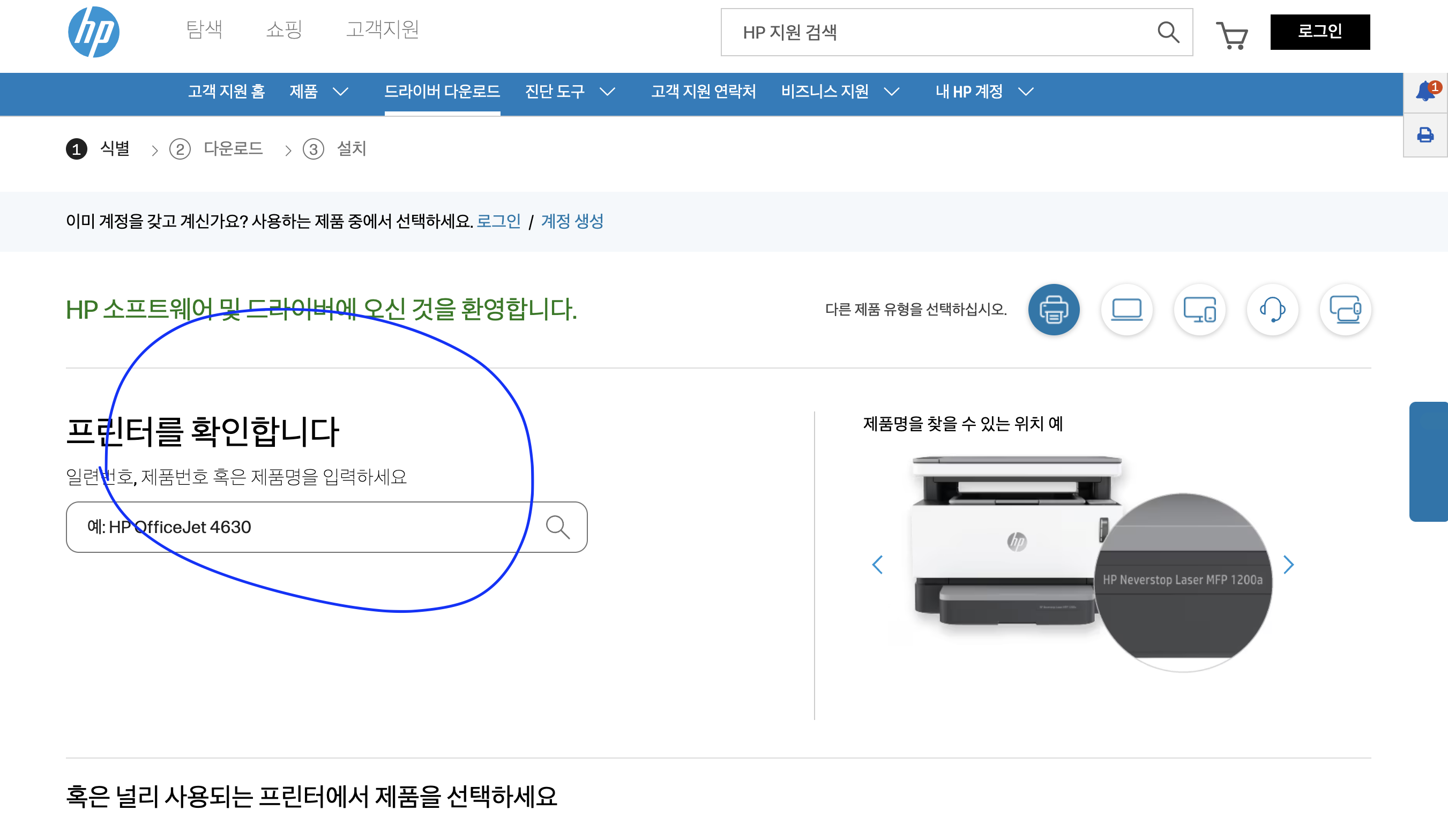Viewport: 1448px width, 840px height.
Task: Click the text 제품명을 찾을 수 있는 위치 예
Action: coord(963,424)
